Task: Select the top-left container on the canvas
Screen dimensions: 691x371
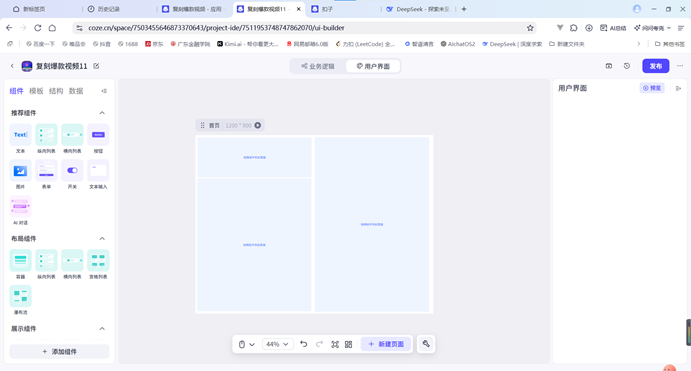Action: coord(254,157)
